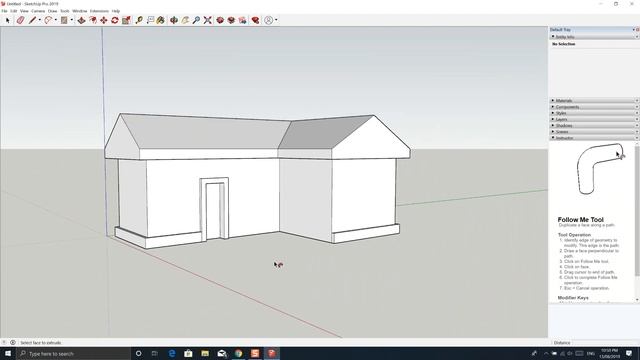Open the Window menu

pyautogui.click(x=80, y=11)
